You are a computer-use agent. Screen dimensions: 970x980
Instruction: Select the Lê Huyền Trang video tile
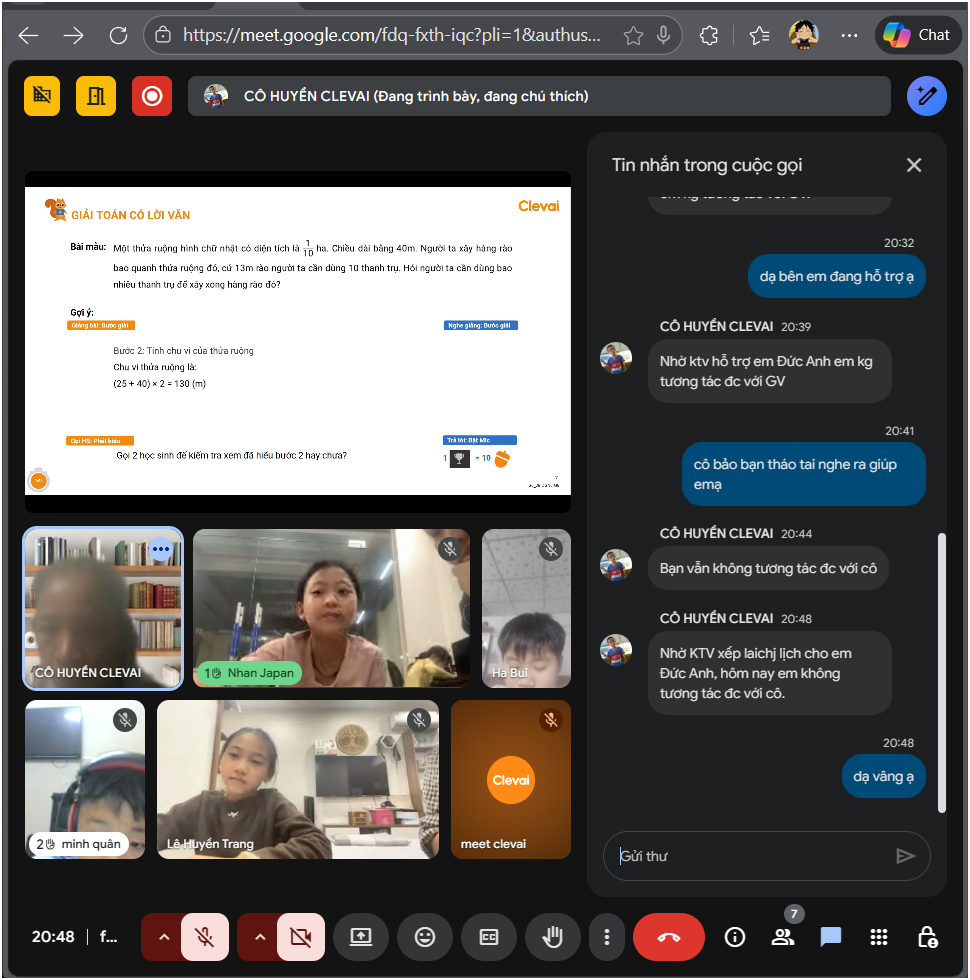coord(298,779)
